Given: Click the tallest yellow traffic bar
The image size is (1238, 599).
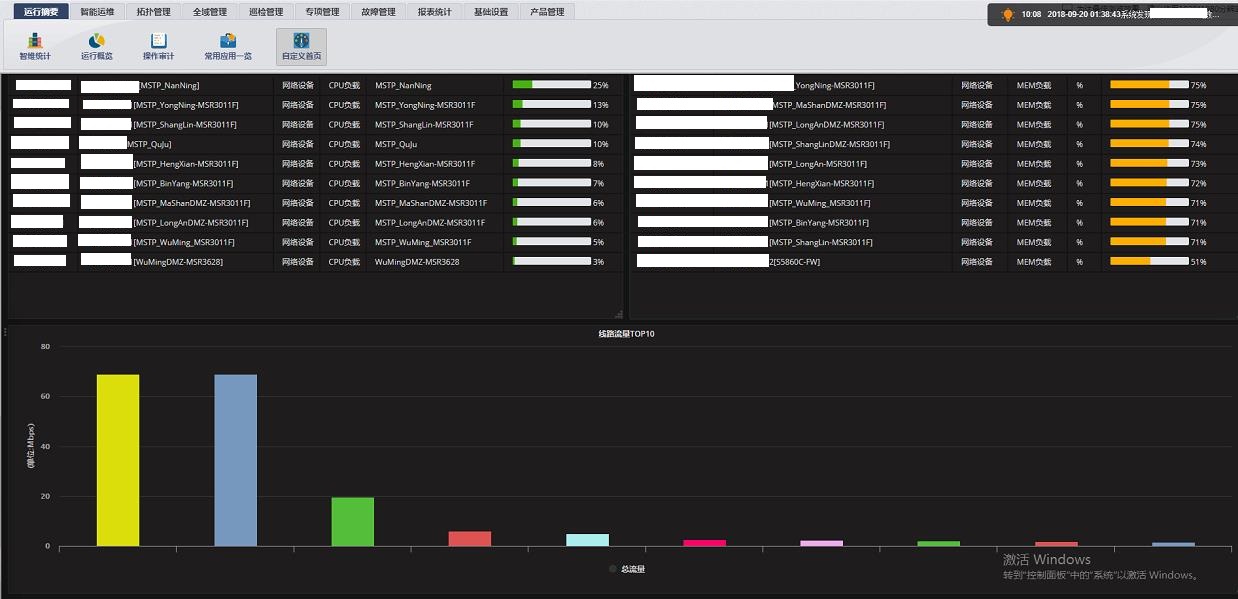Looking at the screenshot, I should pyautogui.click(x=118, y=460).
